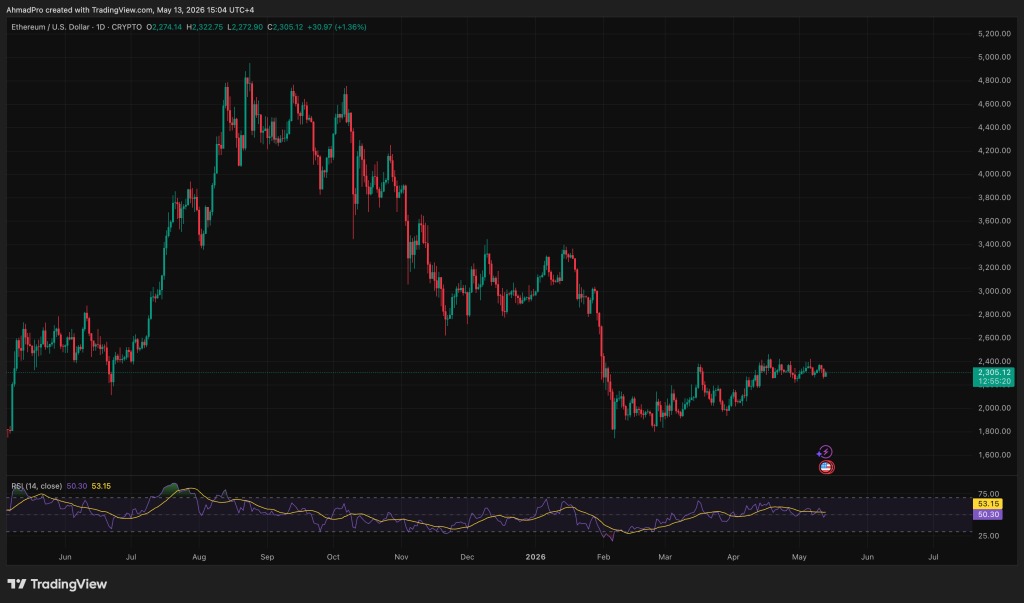Select the Ethereum / U.S. Dollar symbol title

point(76,27)
